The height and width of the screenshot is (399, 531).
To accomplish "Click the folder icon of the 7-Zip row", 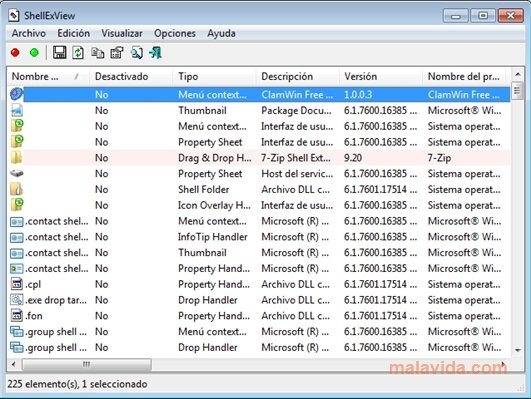I will [17, 158].
